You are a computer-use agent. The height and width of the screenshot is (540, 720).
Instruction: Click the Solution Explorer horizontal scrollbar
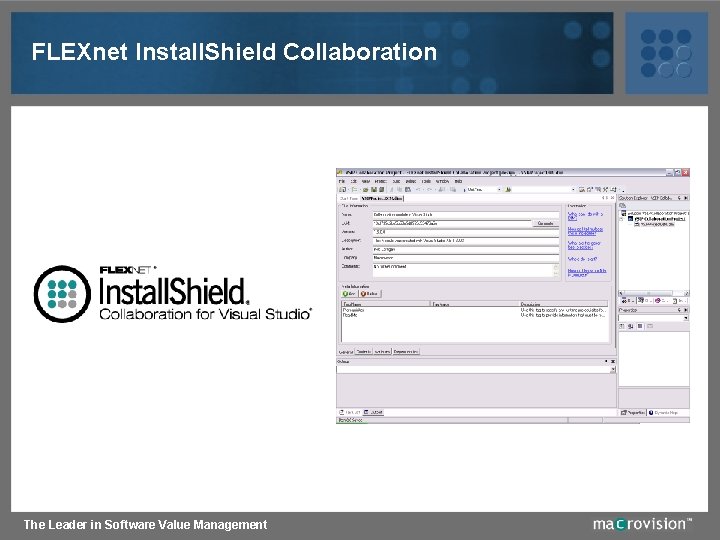point(654,293)
